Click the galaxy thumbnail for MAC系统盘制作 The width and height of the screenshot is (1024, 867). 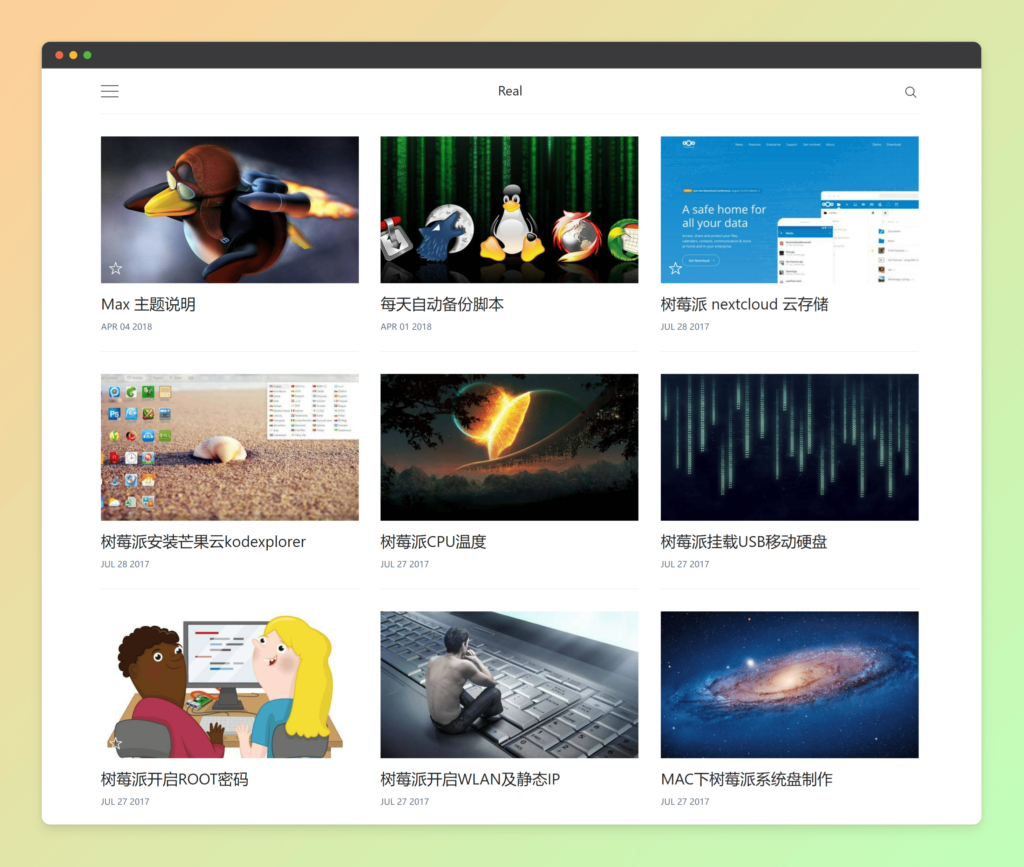tap(789, 684)
